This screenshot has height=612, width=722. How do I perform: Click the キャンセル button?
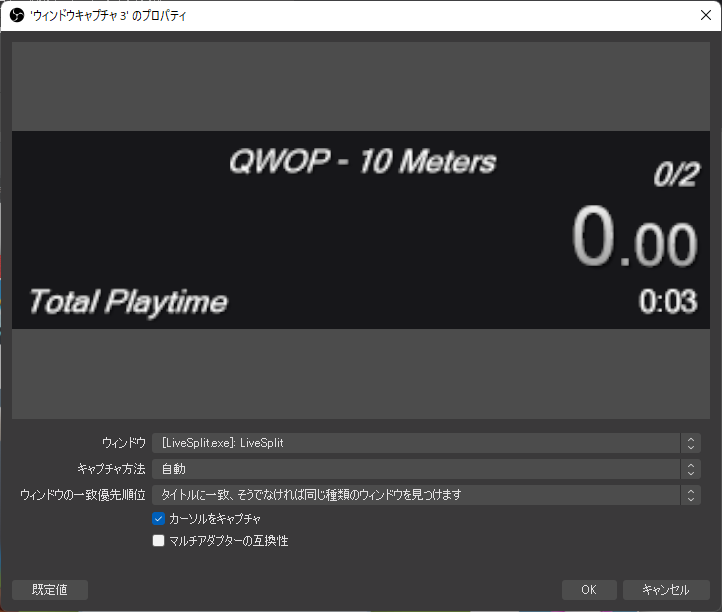(666, 590)
